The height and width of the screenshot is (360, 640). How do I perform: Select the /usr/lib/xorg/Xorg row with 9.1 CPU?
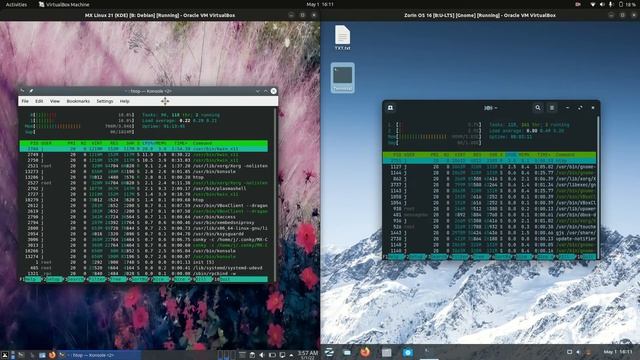[144, 166]
